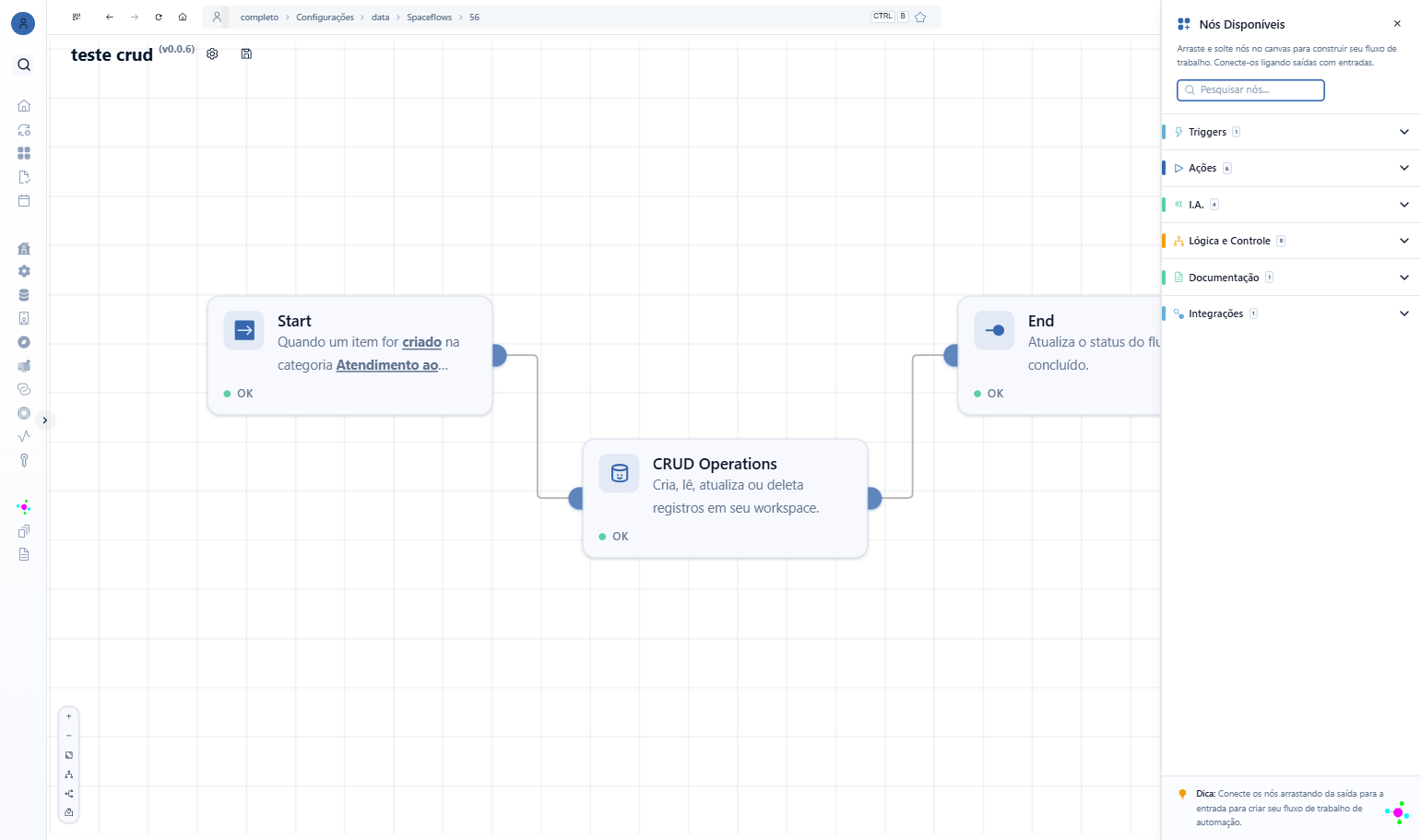Expand the Triggers node category
Screen dimensions: 1421x840
1291,132
